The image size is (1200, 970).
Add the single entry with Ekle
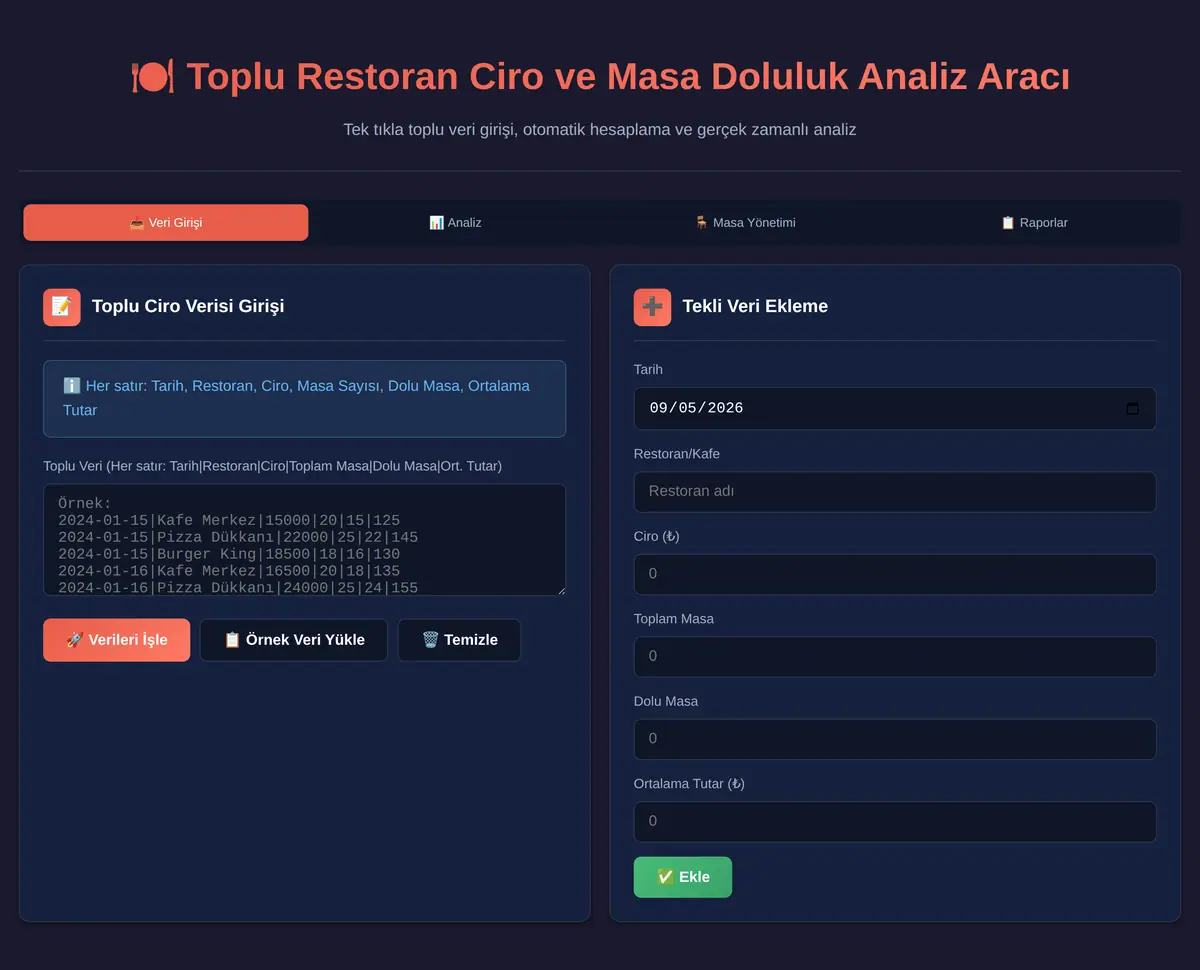(x=683, y=877)
